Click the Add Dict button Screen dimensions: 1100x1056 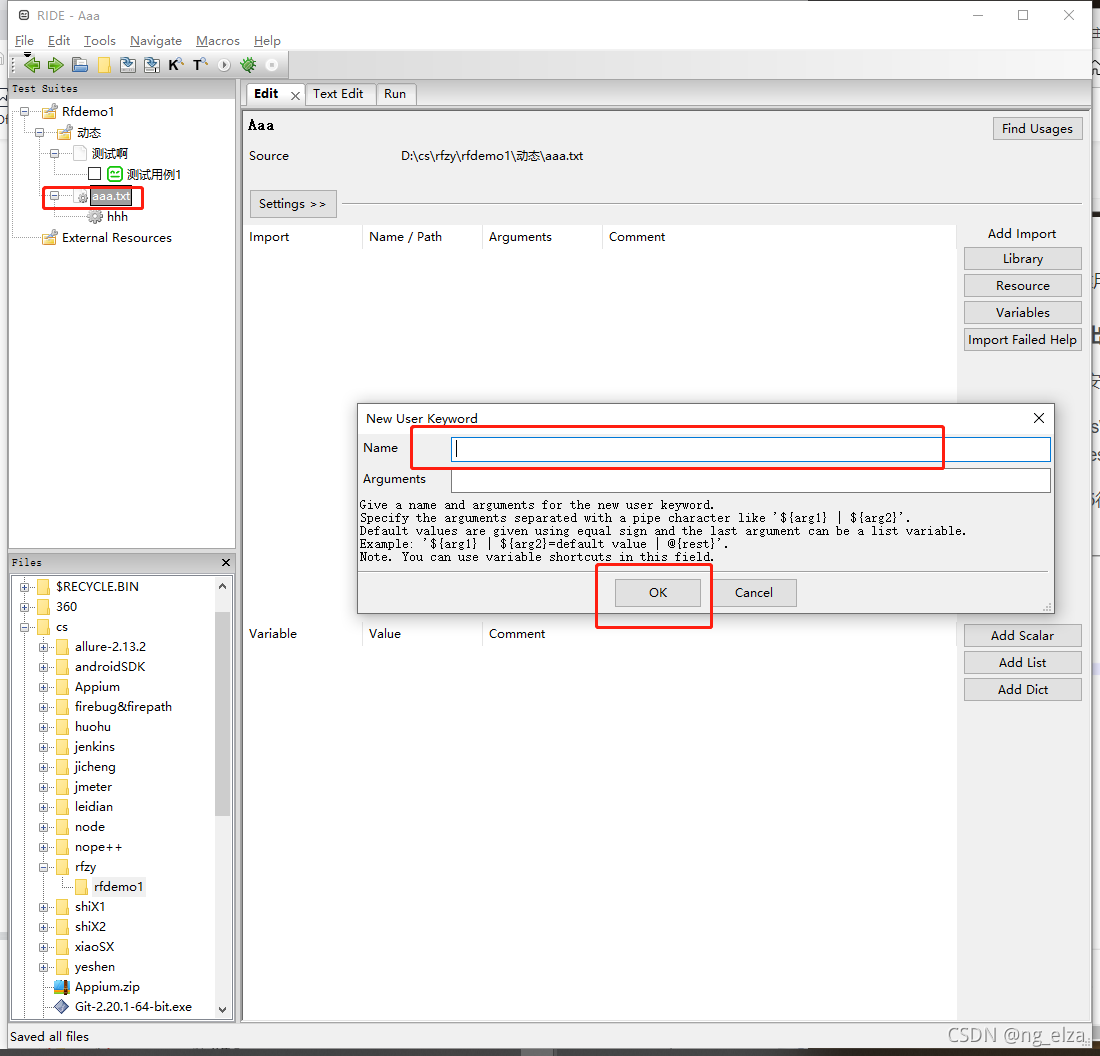[1022, 690]
